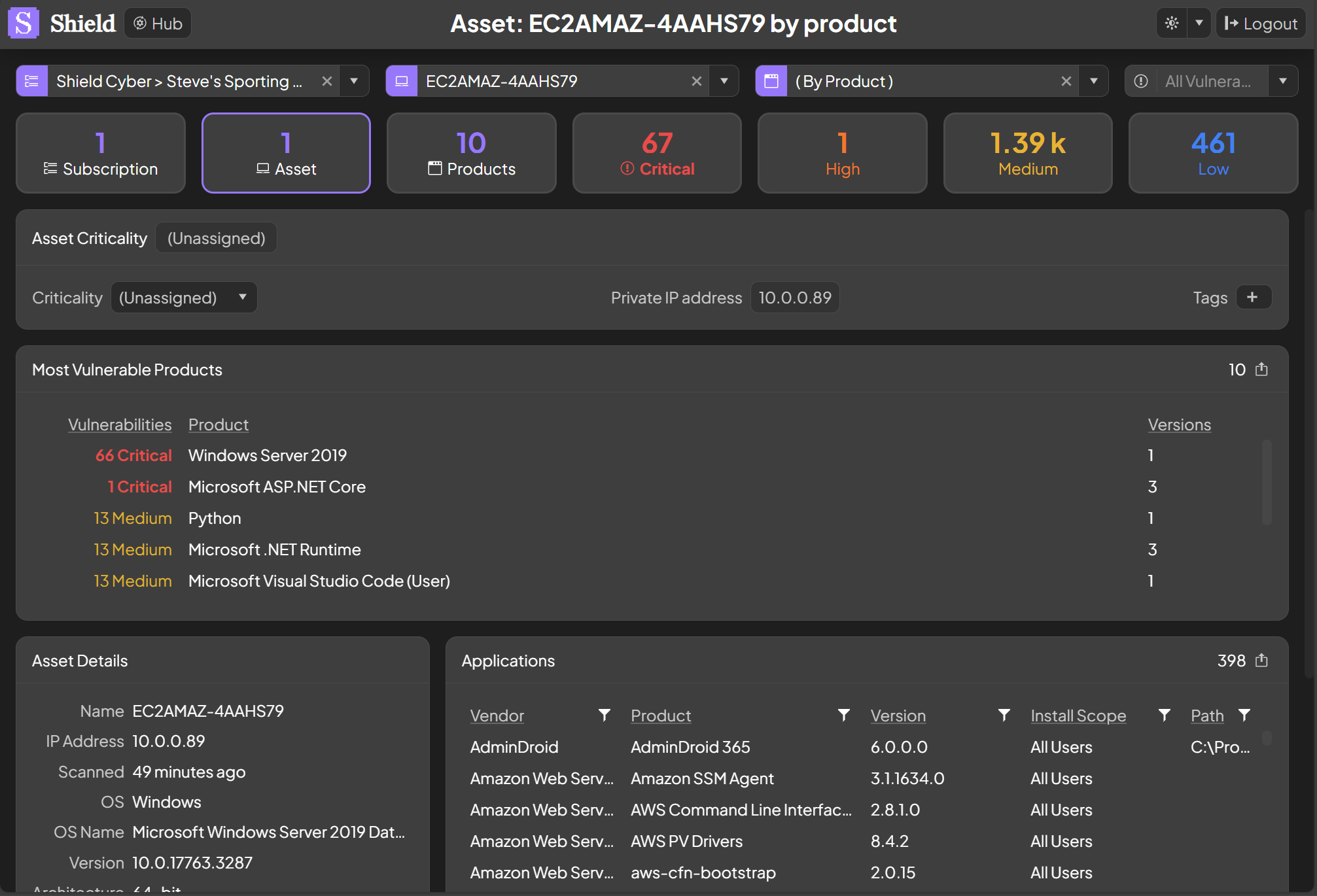This screenshot has width=1317, height=896.
Task: Select the AWS PV Drivers row
Action: coord(860,841)
